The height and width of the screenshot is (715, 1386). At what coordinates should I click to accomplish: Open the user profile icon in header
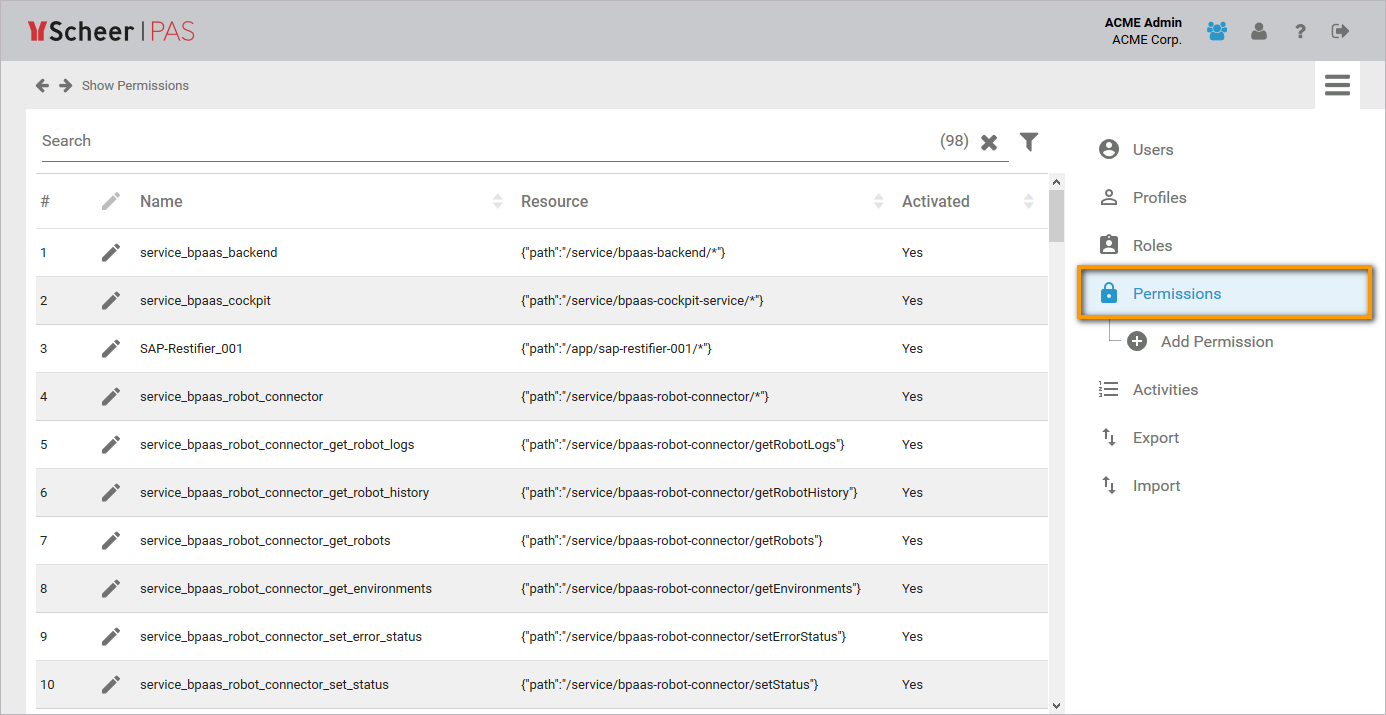pos(1259,31)
